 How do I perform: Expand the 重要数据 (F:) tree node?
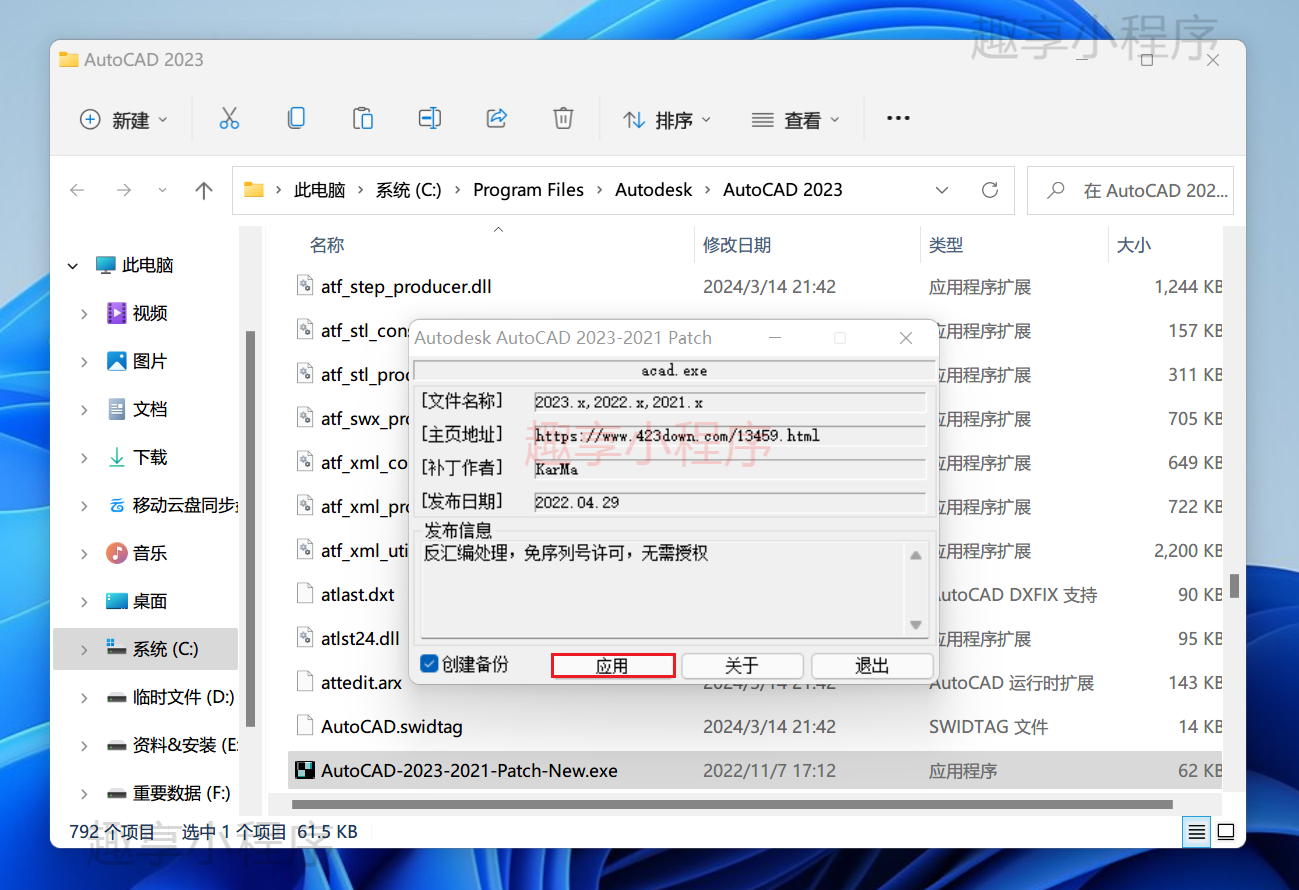[84, 794]
